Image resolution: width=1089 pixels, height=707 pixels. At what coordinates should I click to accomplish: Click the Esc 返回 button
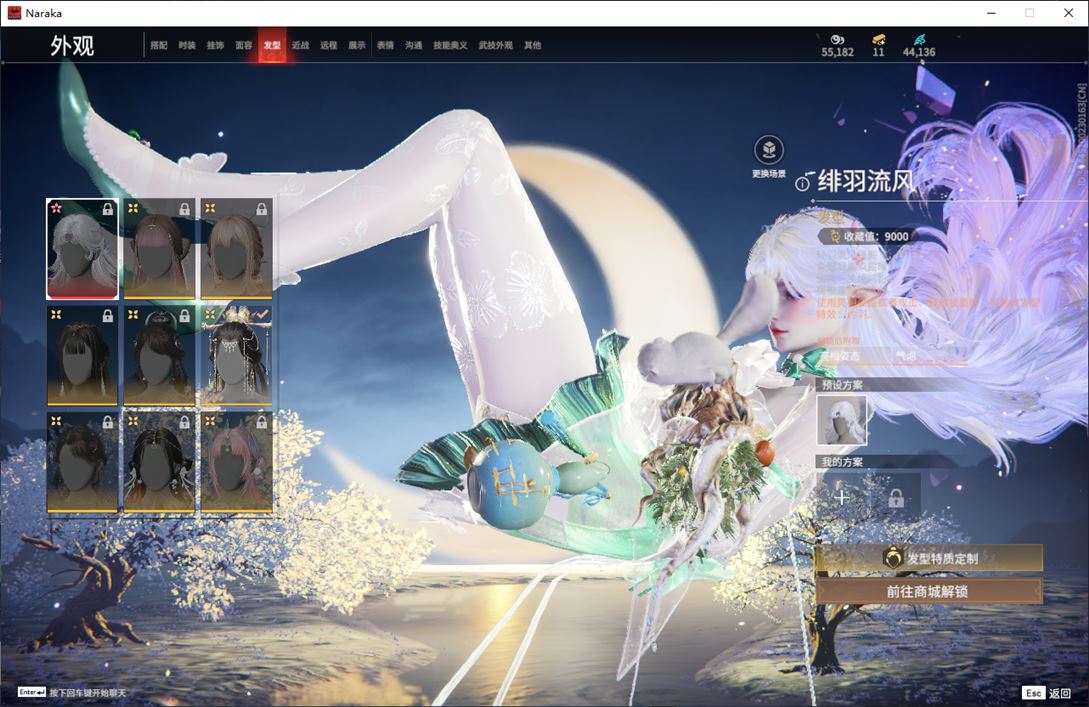(x=1047, y=693)
